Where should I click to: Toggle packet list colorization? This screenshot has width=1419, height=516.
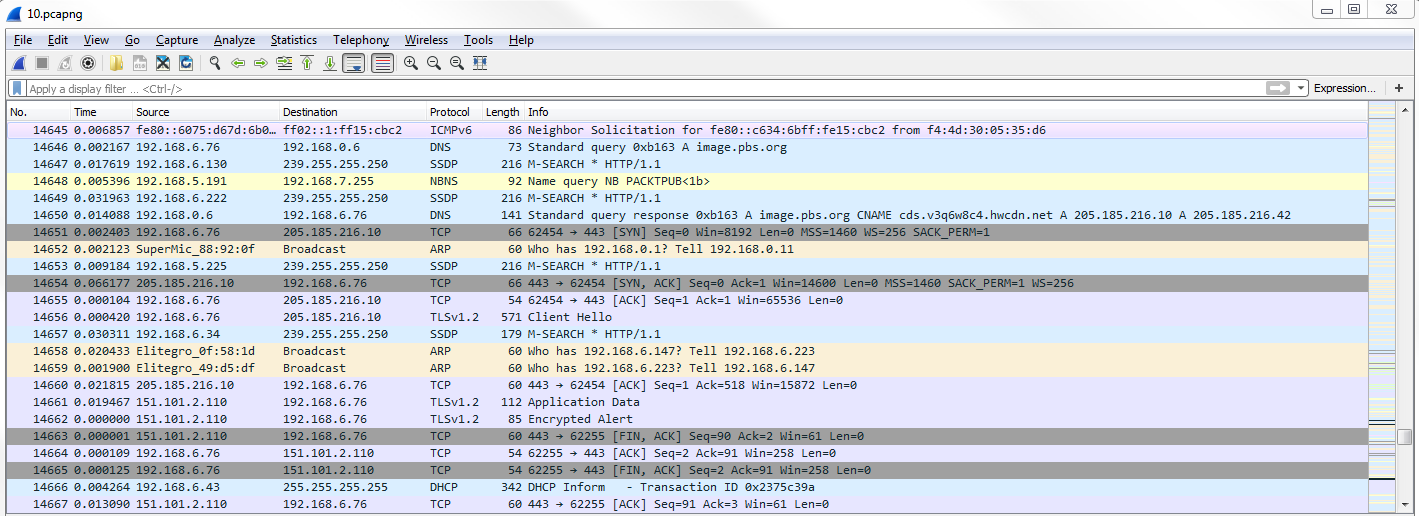[382, 63]
